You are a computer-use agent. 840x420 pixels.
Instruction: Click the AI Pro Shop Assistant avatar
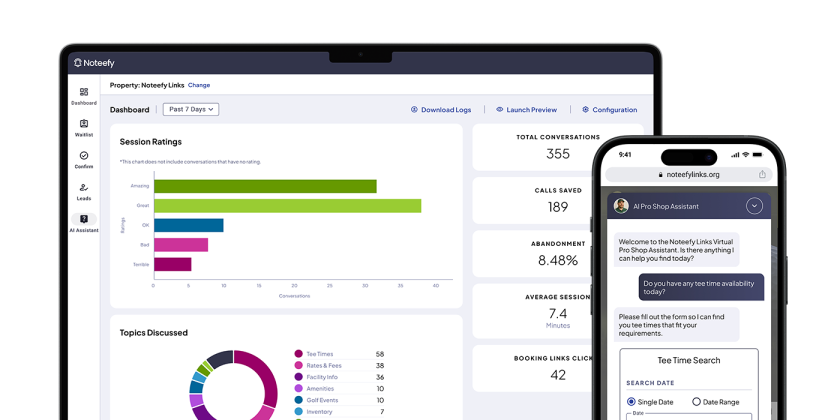(621, 206)
